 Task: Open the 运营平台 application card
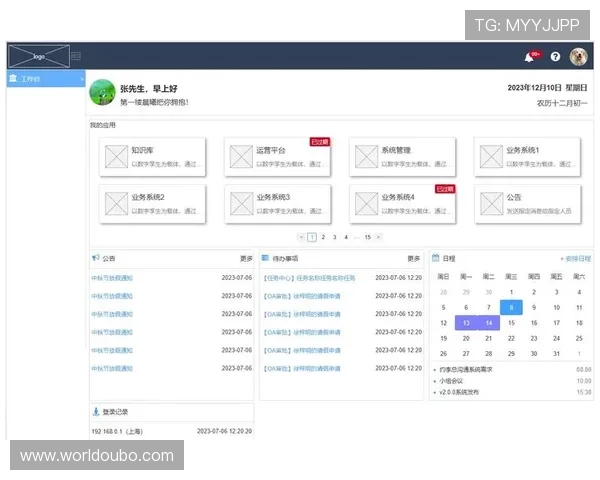click(x=277, y=157)
